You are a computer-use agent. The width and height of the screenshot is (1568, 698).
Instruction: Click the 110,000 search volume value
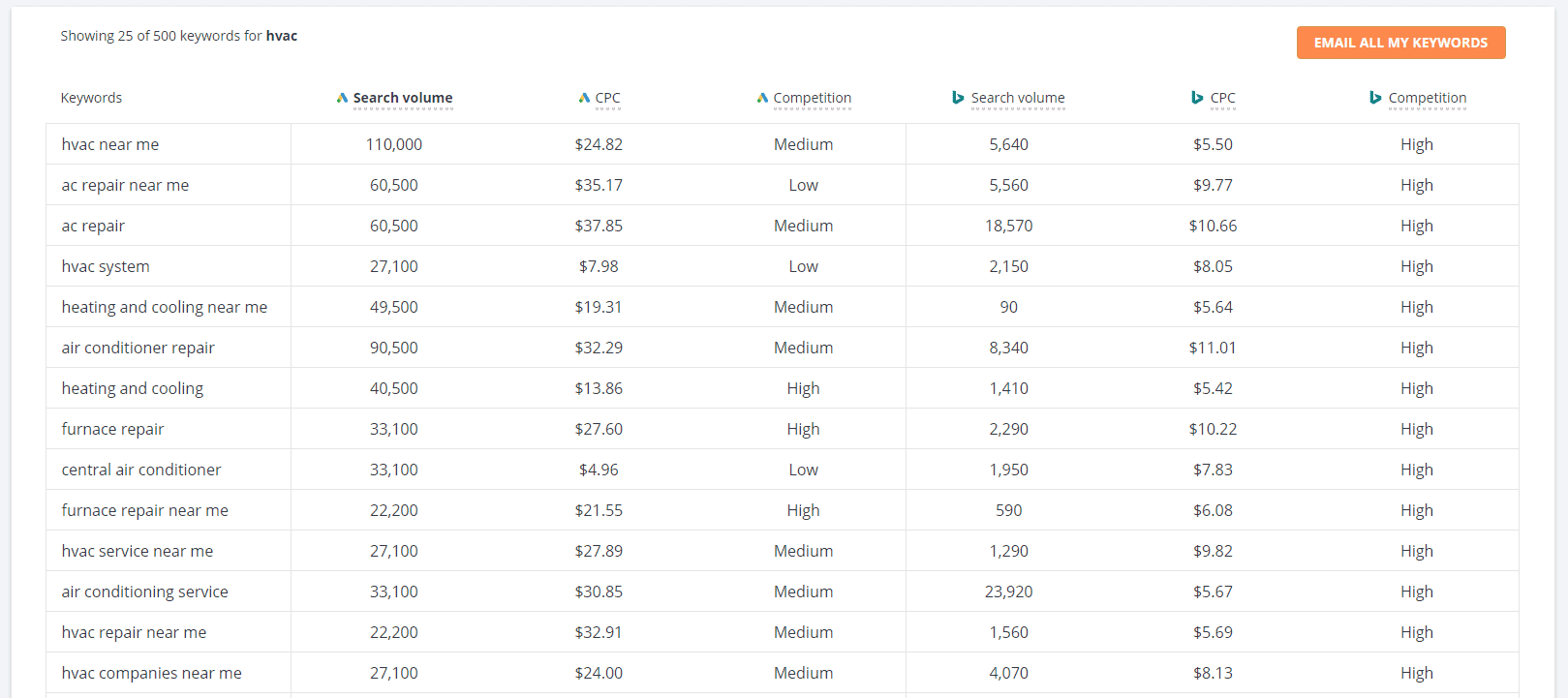394,144
